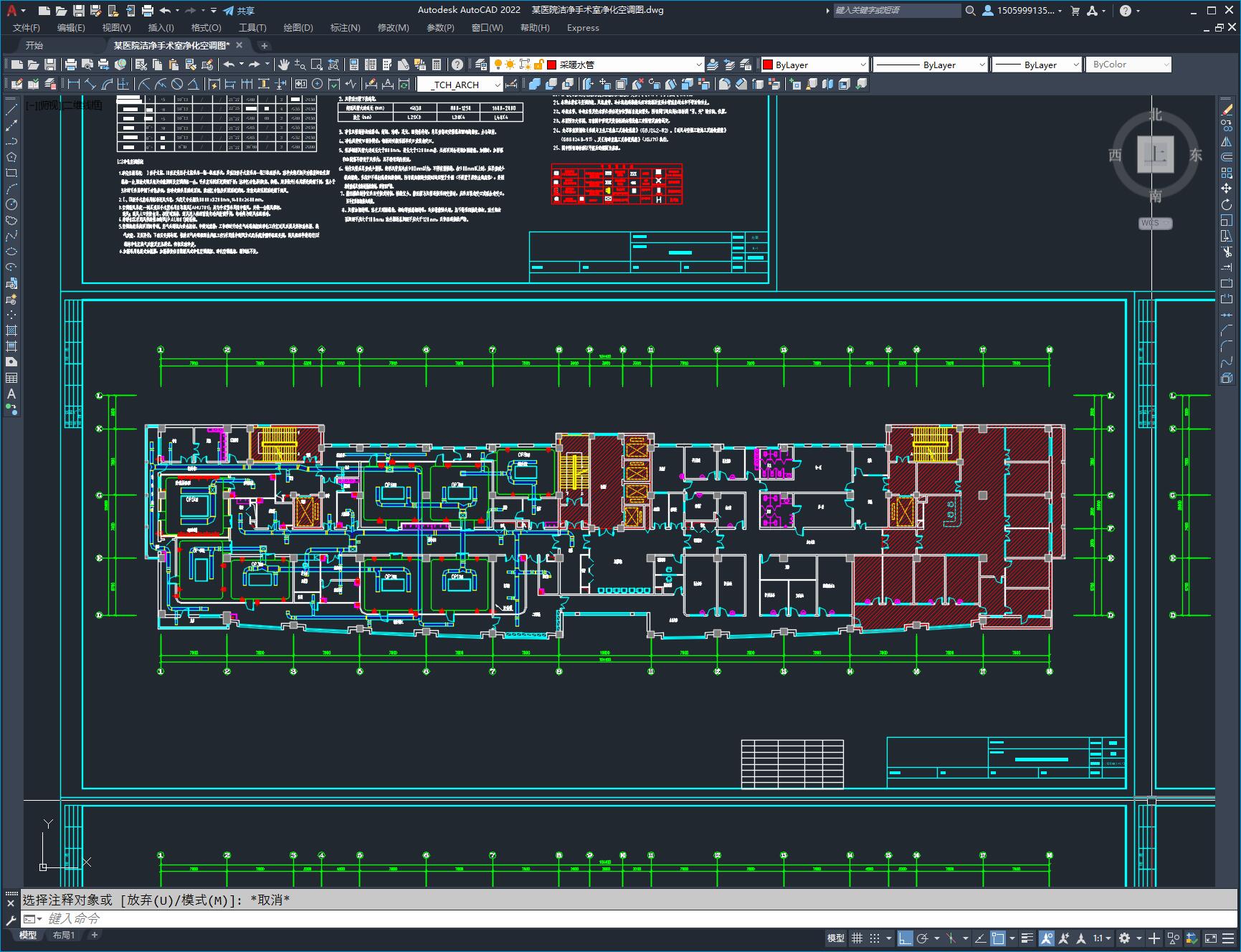The image size is (1241, 952).
Task: Select the Move tool in modify toolbar
Action: tap(1227, 189)
